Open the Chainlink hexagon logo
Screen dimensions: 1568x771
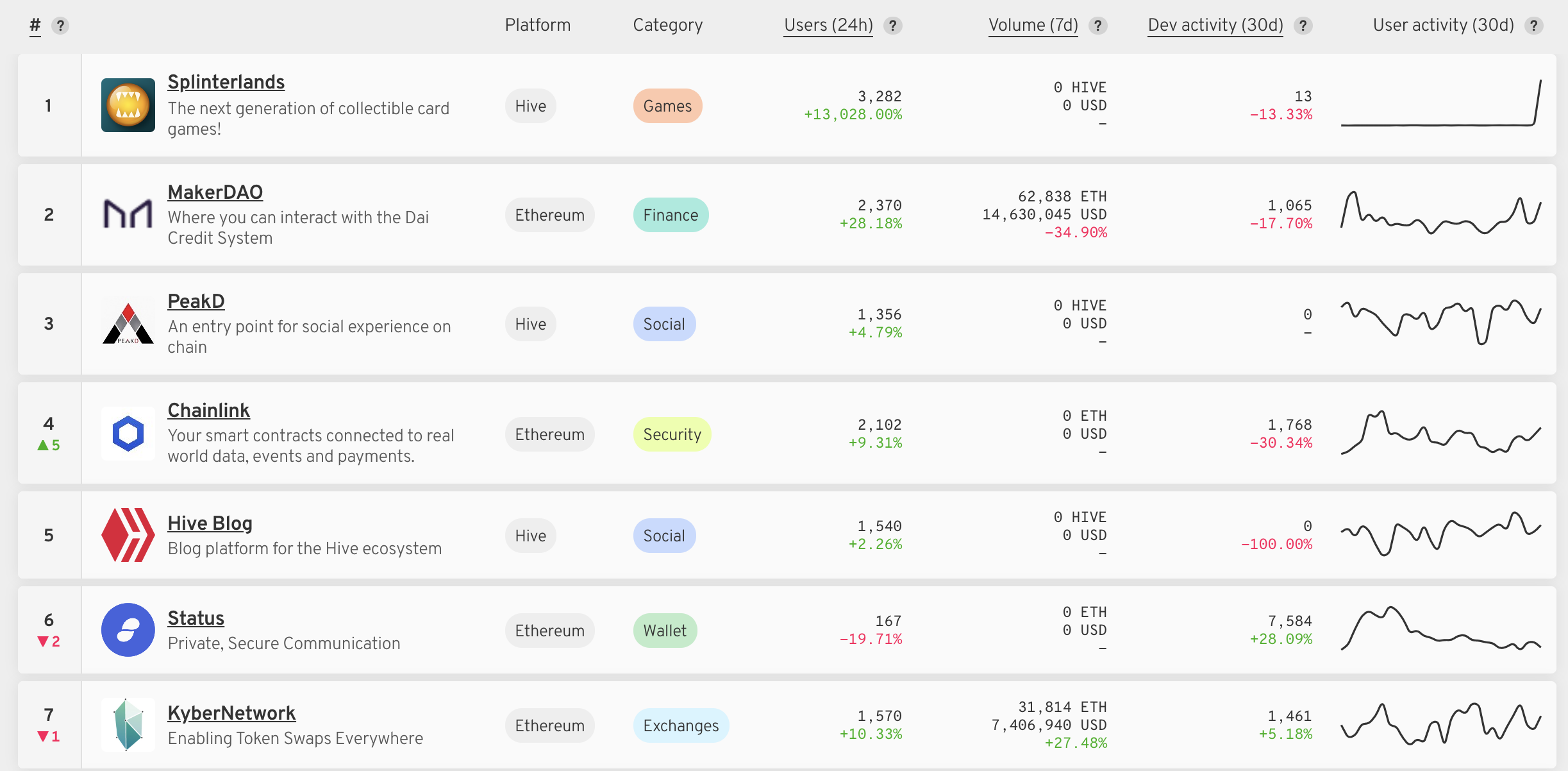128,434
